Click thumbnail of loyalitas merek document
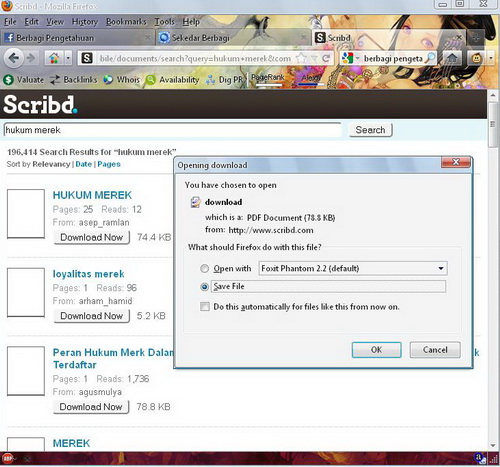Viewport: 500px width, 467px height. pos(26,292)
